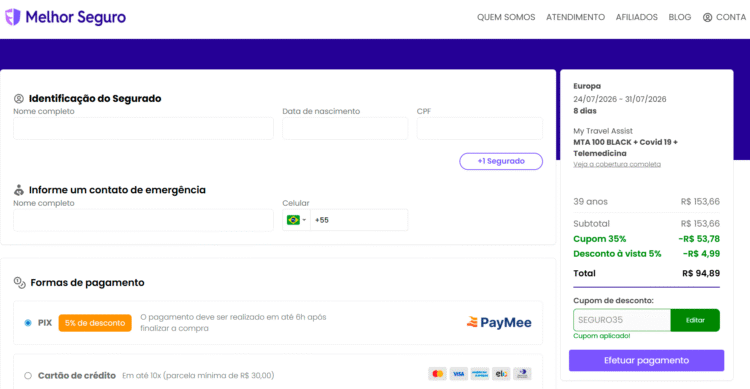Select the Cartão de crédito radio button
750x389 pixels.
point(28,376)
